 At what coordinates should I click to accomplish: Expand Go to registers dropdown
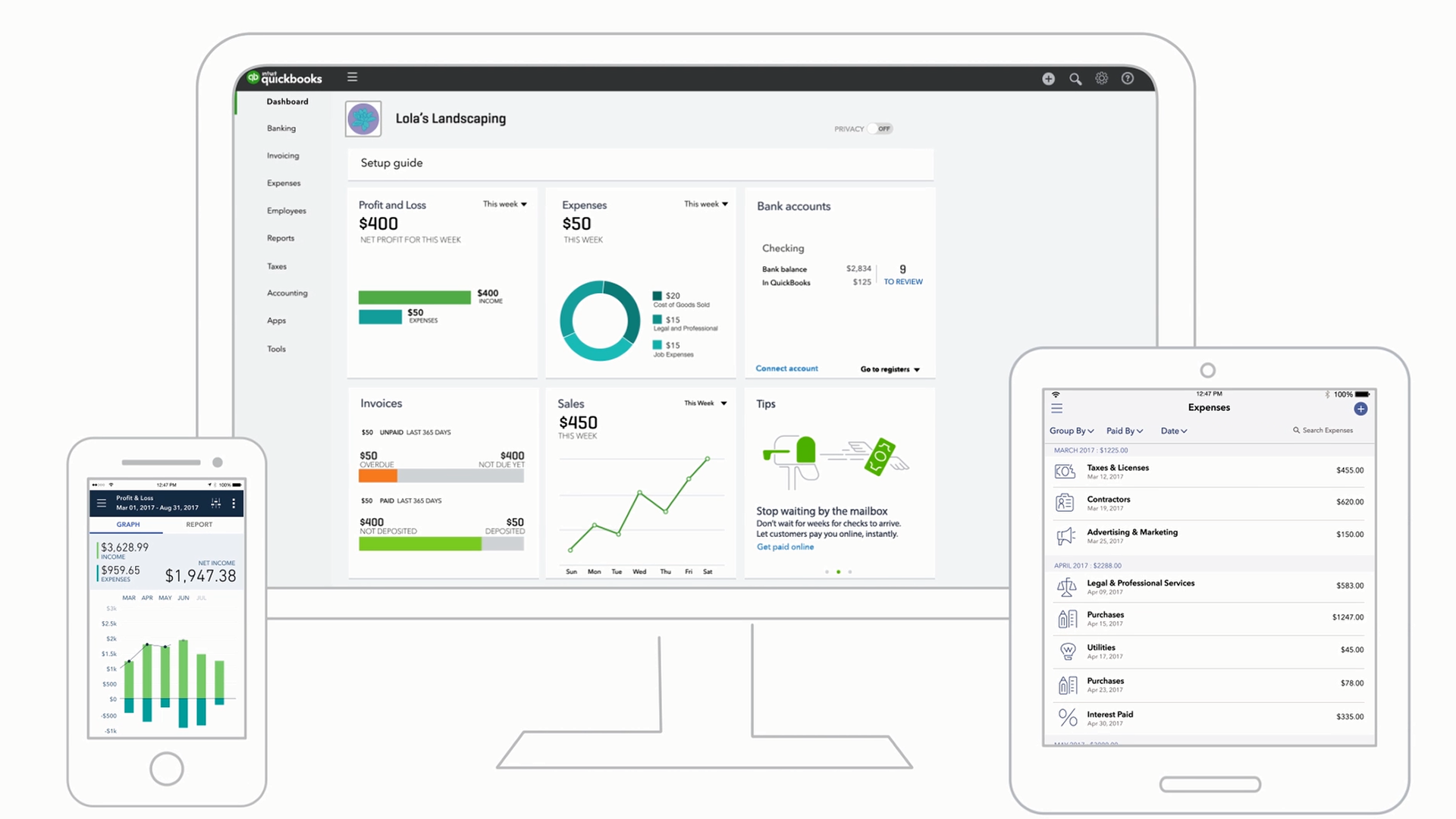[890, 369]
